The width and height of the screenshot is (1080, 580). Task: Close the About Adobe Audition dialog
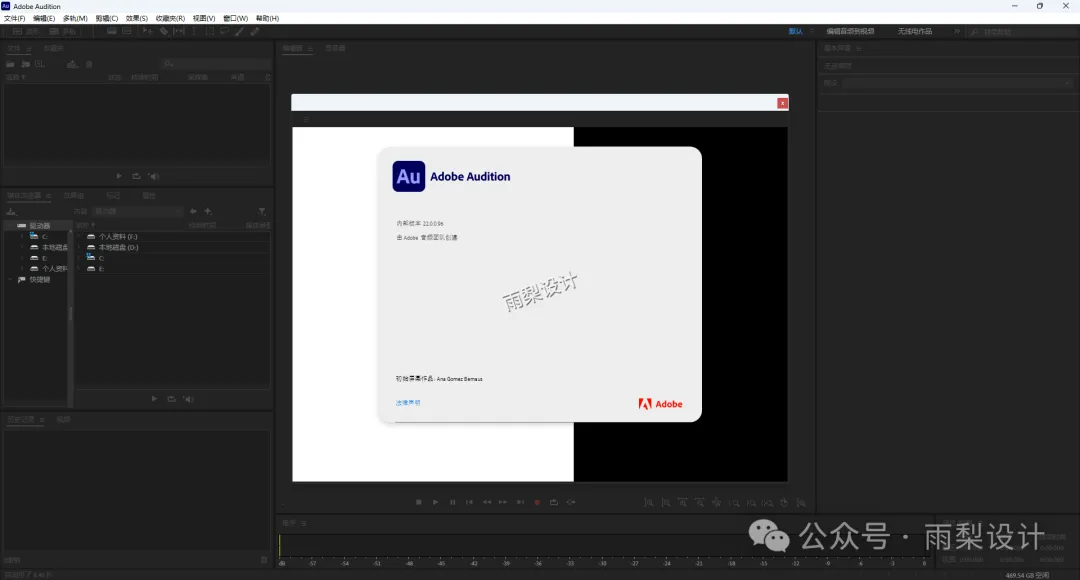782,103
